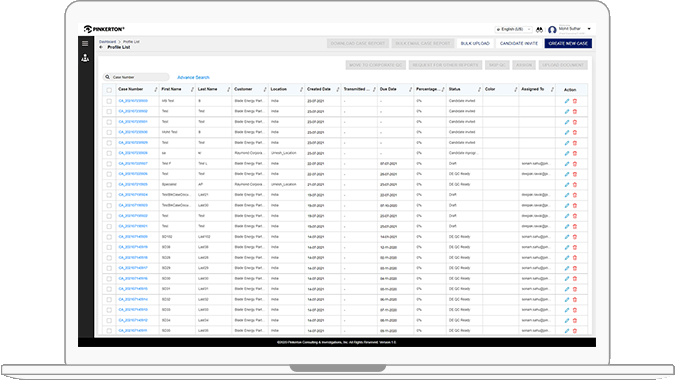The height and width of the screenshot is (380, 675).
Task: Click the binoculars icon in header
Action: coord(539,30)
